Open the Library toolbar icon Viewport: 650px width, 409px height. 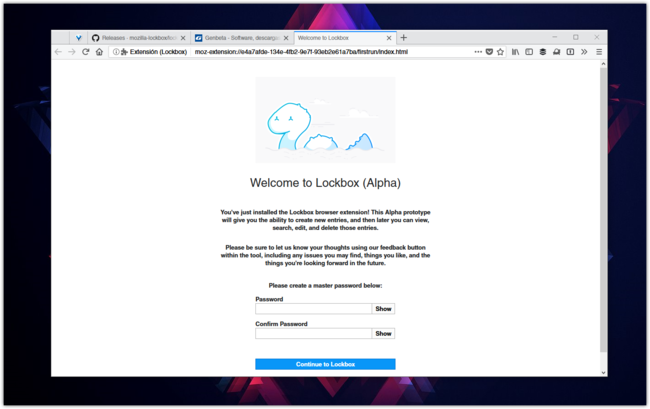[x=515, y=52]
